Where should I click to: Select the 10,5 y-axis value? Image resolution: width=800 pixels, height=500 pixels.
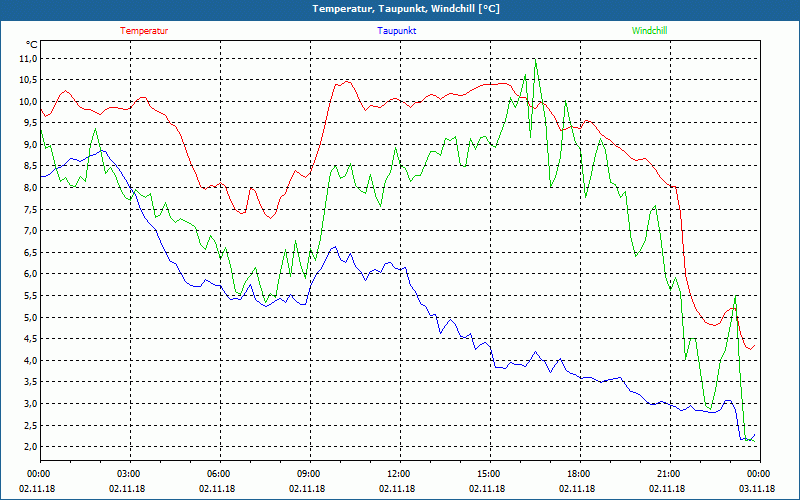point(28,80)
